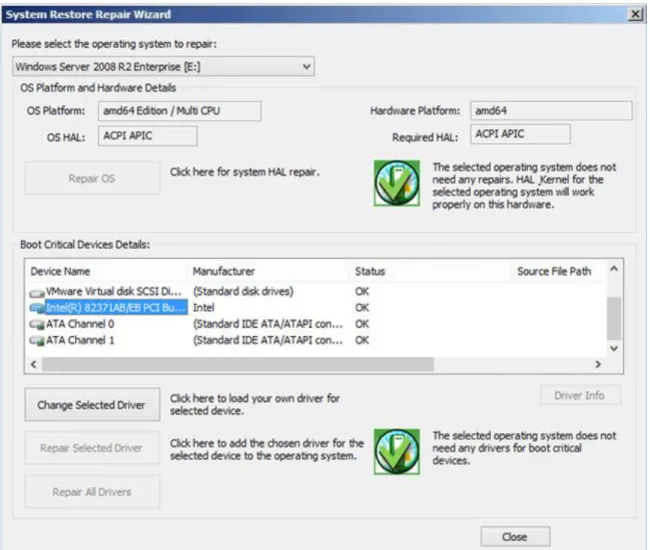Click the horizontal scrollbar left arrow
The width and height of the screenshot is (650, 550).
coord(34,364)
